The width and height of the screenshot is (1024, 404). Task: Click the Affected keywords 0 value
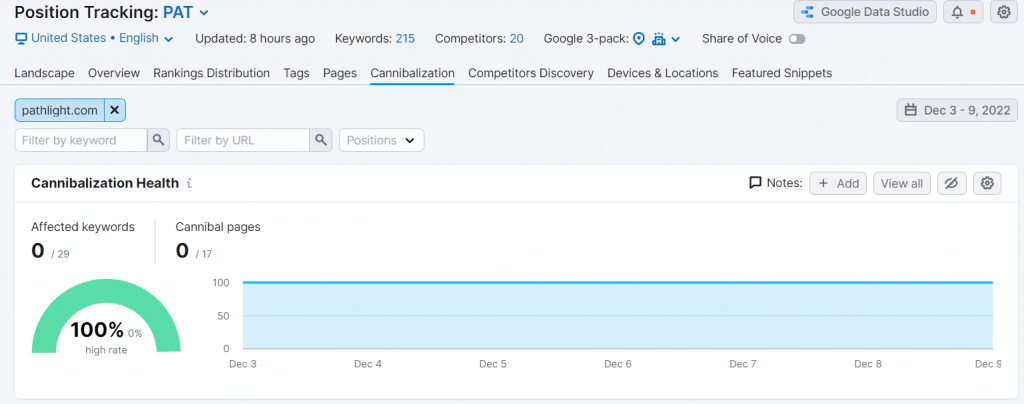click(x=37, y=251)
